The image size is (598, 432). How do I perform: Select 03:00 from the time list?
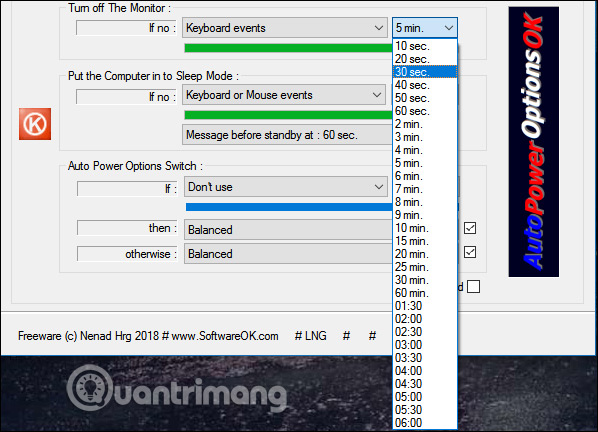[425, 344]
